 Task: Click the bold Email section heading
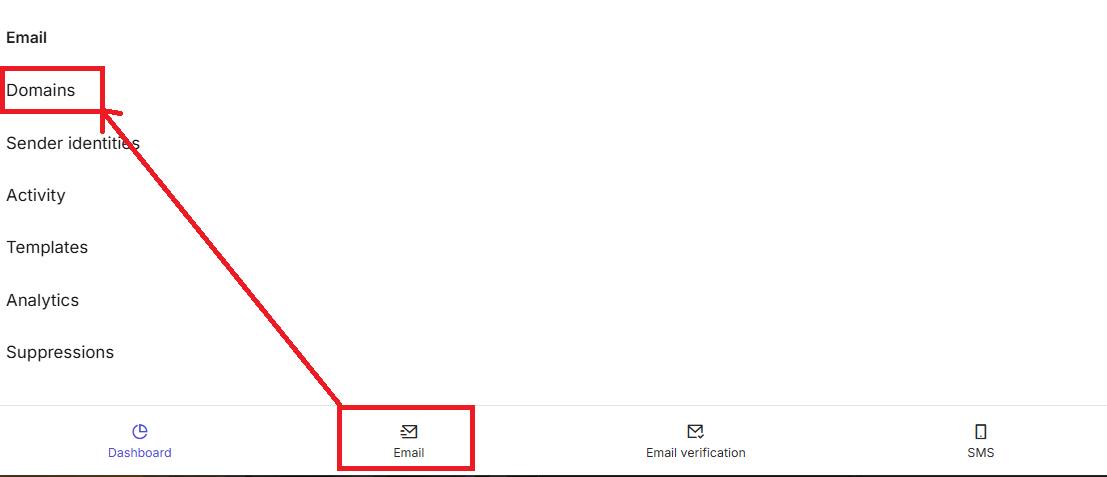(x=26, y=38)
